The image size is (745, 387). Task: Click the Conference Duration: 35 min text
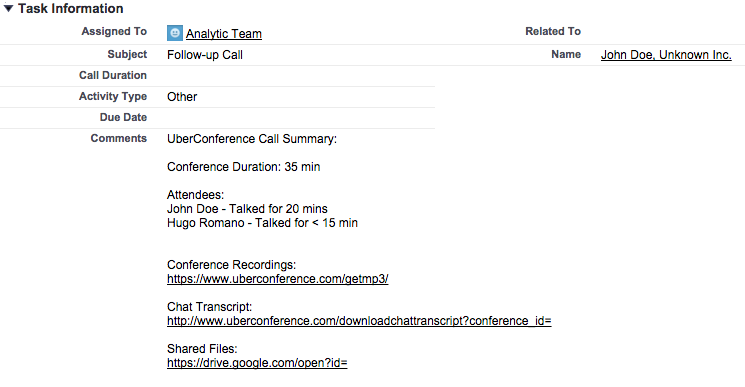[x=244, y=167]
